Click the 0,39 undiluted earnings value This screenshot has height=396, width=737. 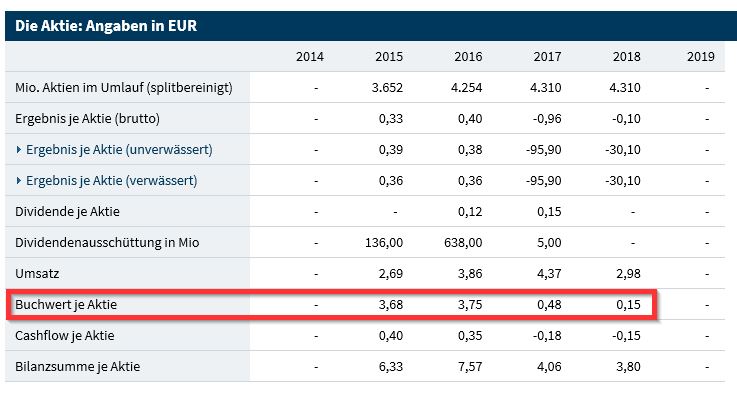click(x=391, y=149)
